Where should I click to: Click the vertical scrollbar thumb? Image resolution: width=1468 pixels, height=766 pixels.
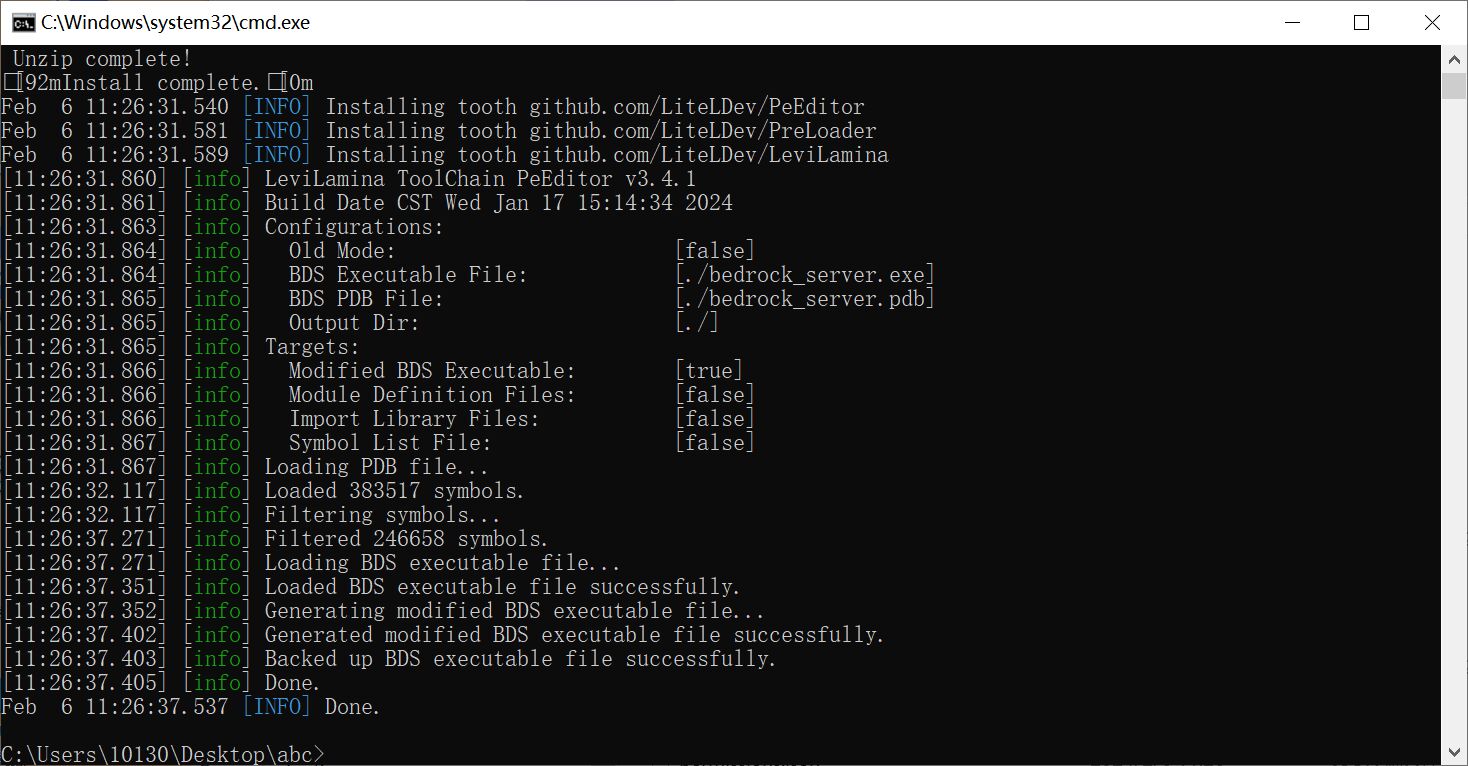(x=1454, y=86)
